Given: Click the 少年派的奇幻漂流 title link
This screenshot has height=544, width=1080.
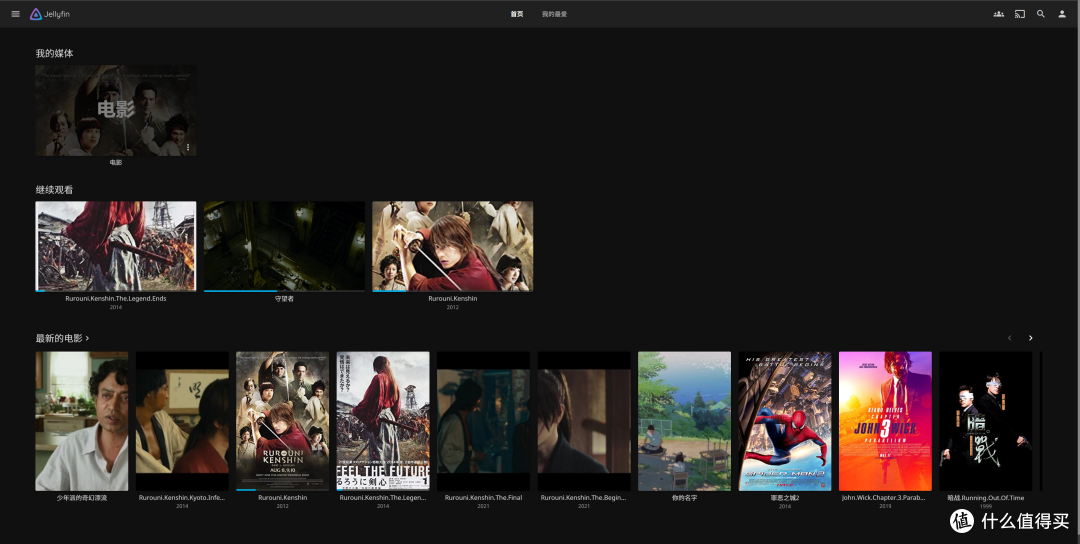Looking at the screenshot, I should click(x=81, y=497).
